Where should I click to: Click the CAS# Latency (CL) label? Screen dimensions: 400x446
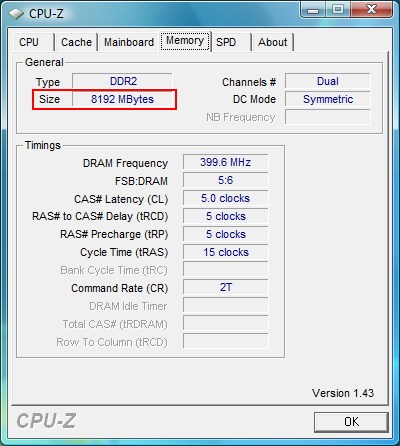[x=121, y=199]
